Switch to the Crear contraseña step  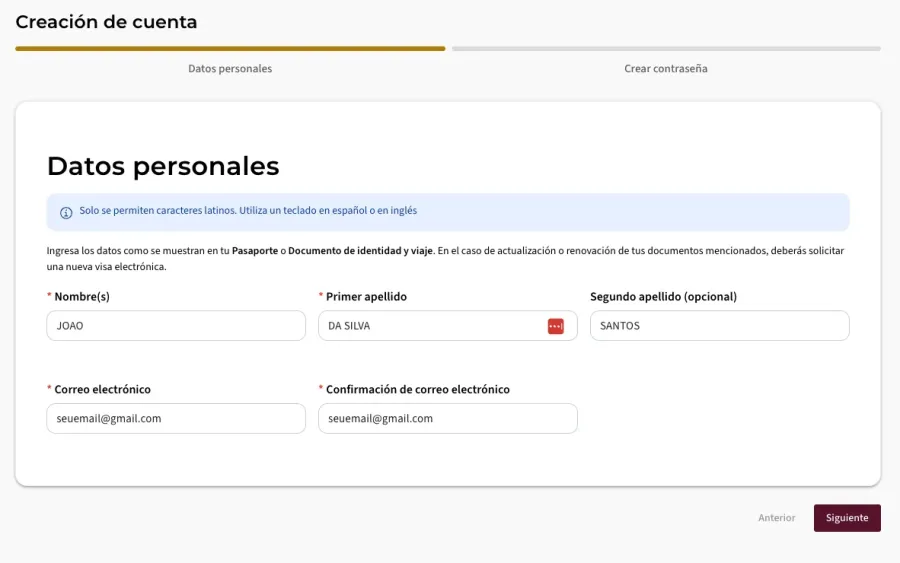coord(665,69)
